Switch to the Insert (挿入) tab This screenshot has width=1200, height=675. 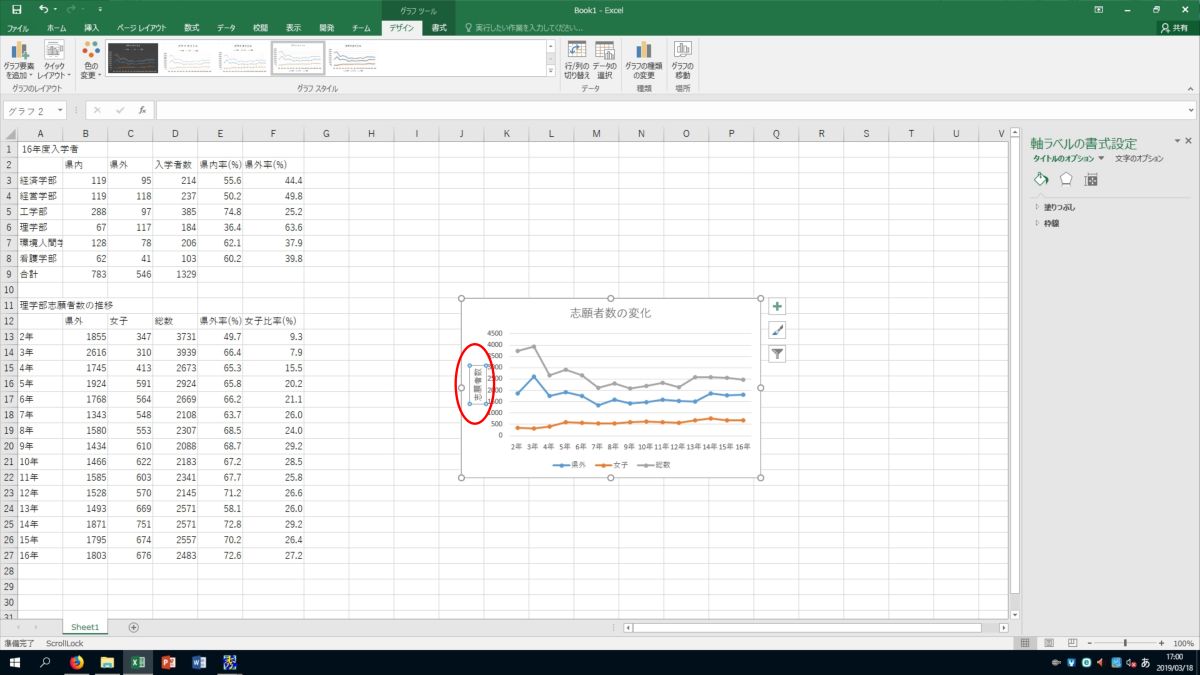[x=92, y=28]
